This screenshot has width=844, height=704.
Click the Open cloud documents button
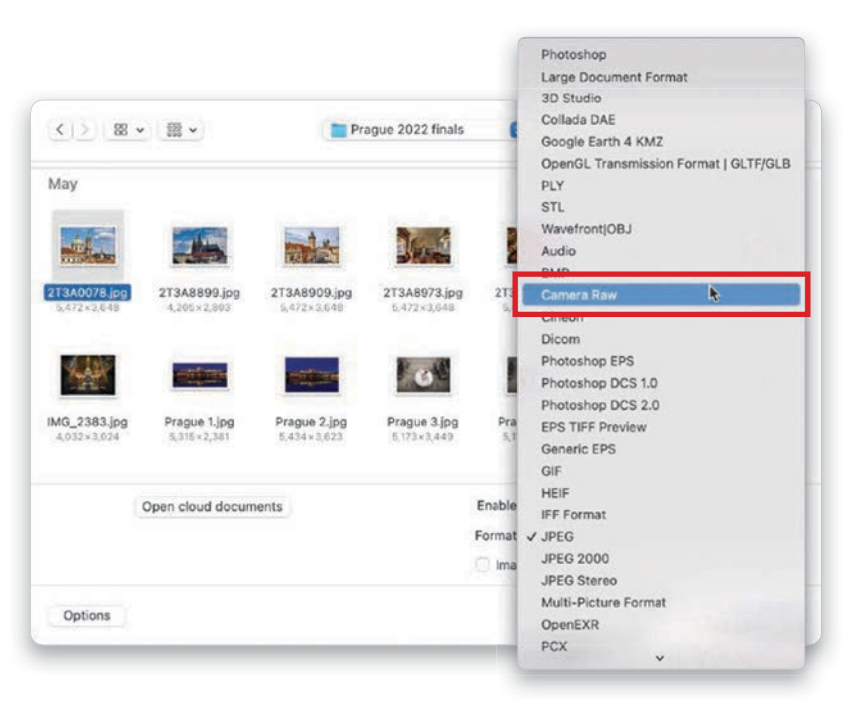[212, 507]
